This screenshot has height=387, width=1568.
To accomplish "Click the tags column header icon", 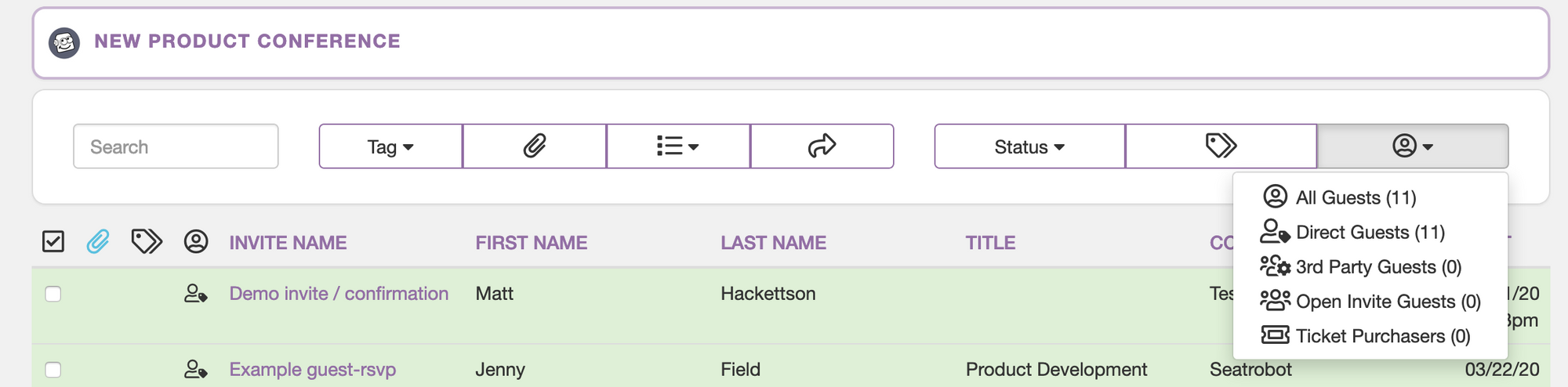I will tap(147, 241).
